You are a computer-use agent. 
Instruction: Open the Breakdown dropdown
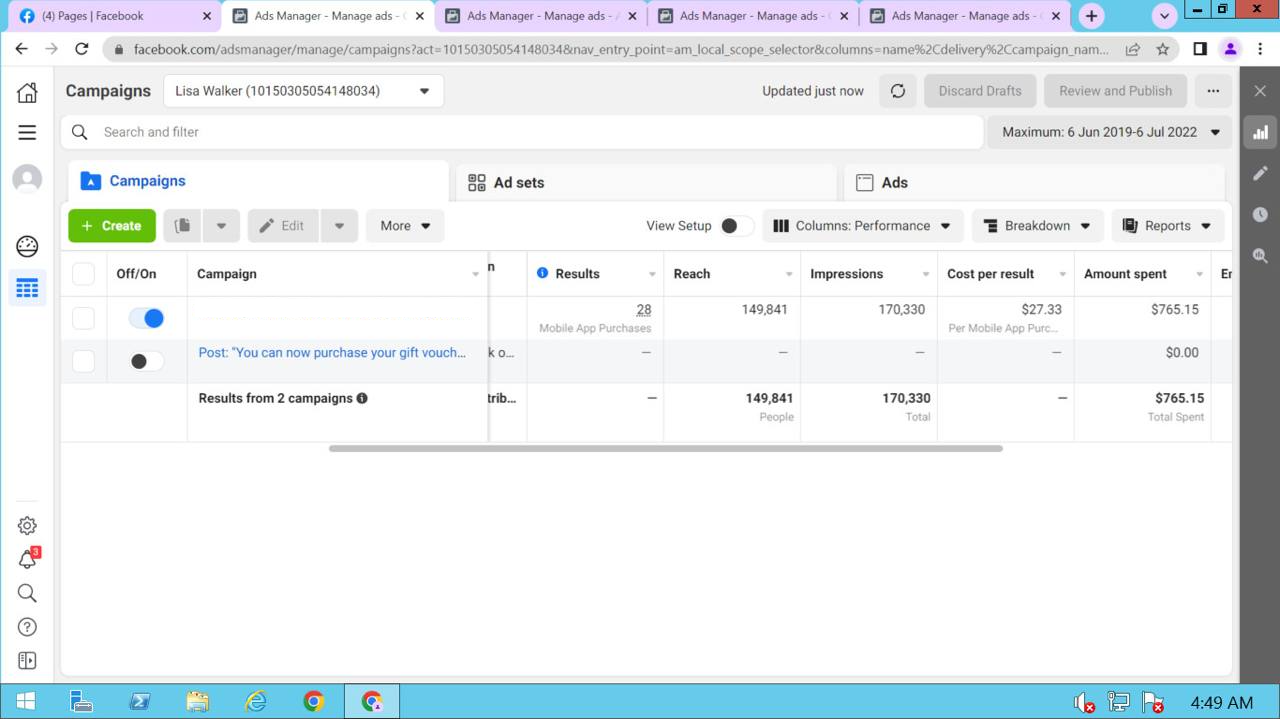[1038, 226]
